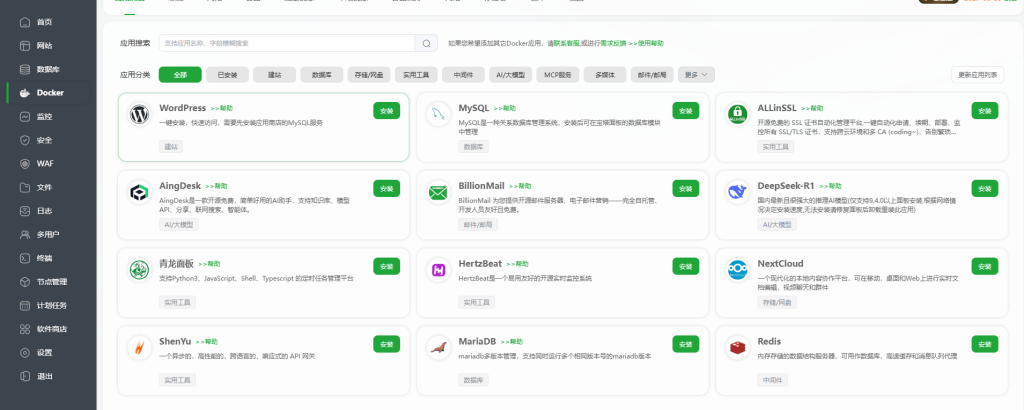Filter apps by AI/大模型 category
The height and width of the screenshot is (410, 1024).
point(511,75)
